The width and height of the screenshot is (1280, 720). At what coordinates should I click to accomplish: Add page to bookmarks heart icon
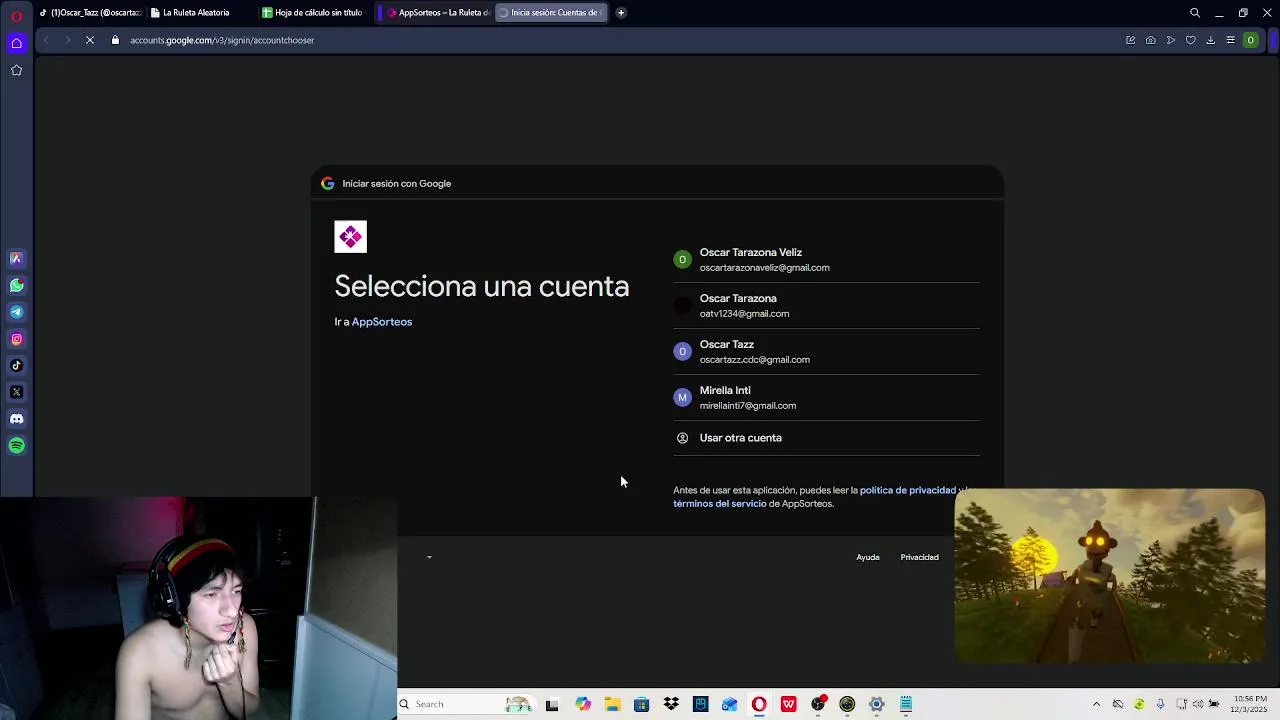(x=1190, y=40)
